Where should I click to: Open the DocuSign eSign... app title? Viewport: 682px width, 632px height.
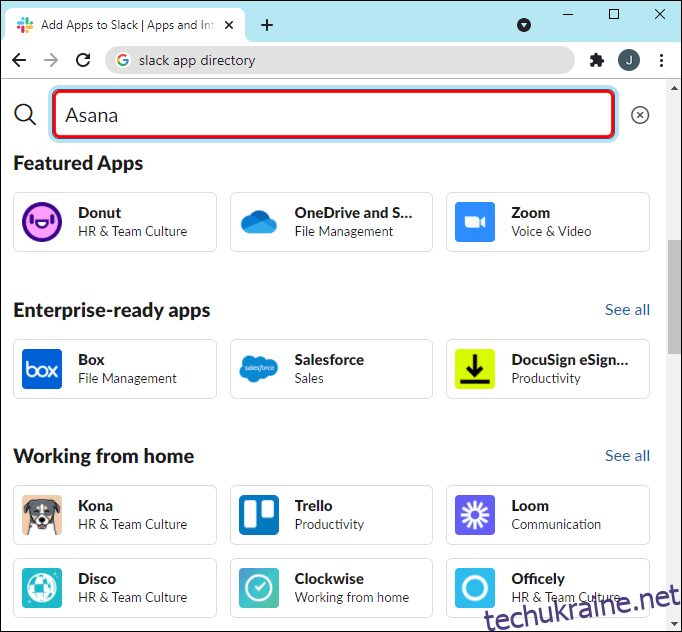[570, 360]
